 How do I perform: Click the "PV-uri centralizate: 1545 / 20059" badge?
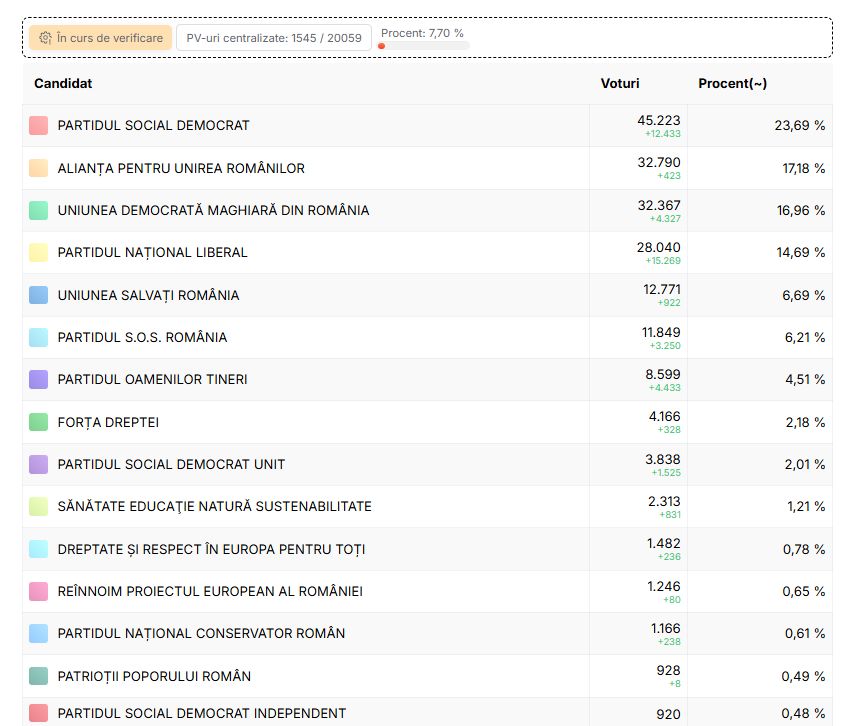click(273, 38)
